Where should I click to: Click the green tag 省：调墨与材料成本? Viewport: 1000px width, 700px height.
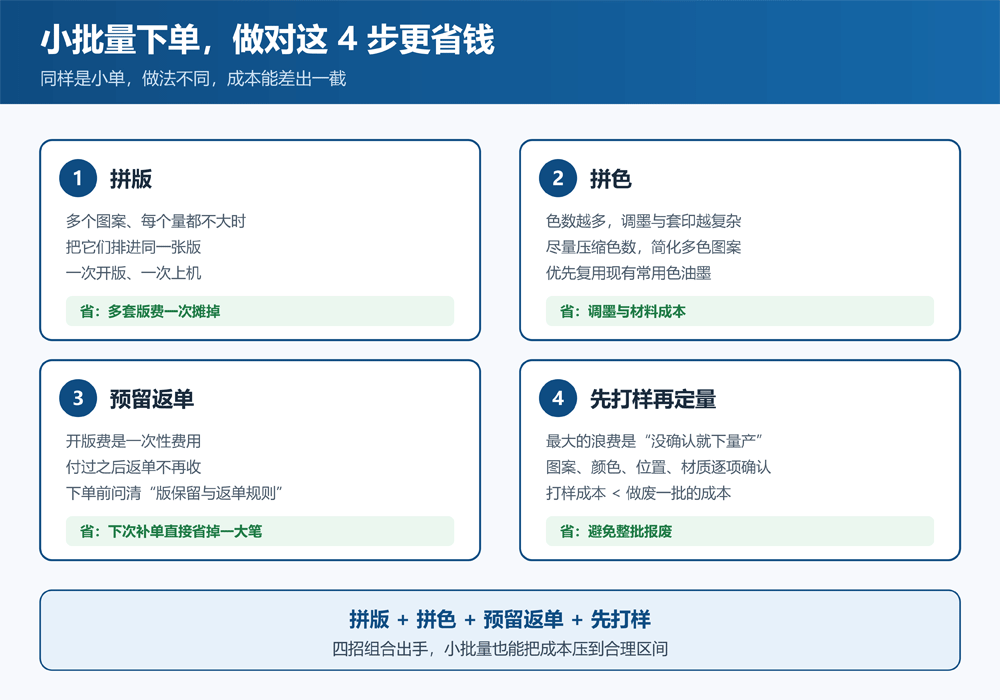(x=740, y=311)
